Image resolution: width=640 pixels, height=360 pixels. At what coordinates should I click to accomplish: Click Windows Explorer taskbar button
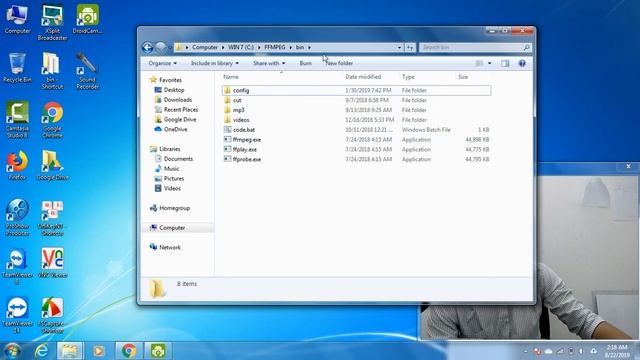[x=69, y=351]
